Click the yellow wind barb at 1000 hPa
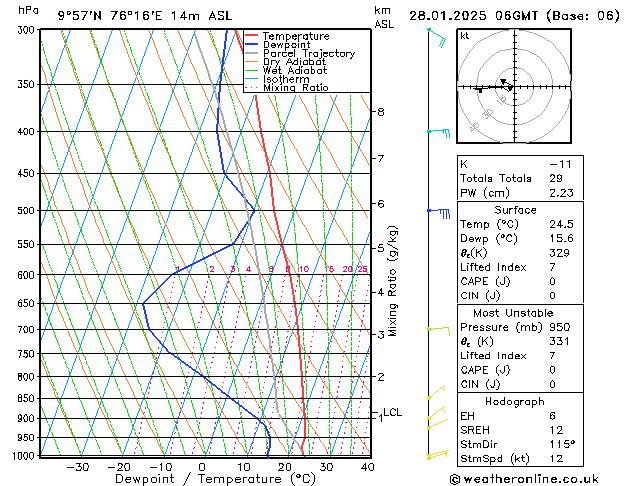This screenshot has height=486, width=629. click(x=438, y=455)
